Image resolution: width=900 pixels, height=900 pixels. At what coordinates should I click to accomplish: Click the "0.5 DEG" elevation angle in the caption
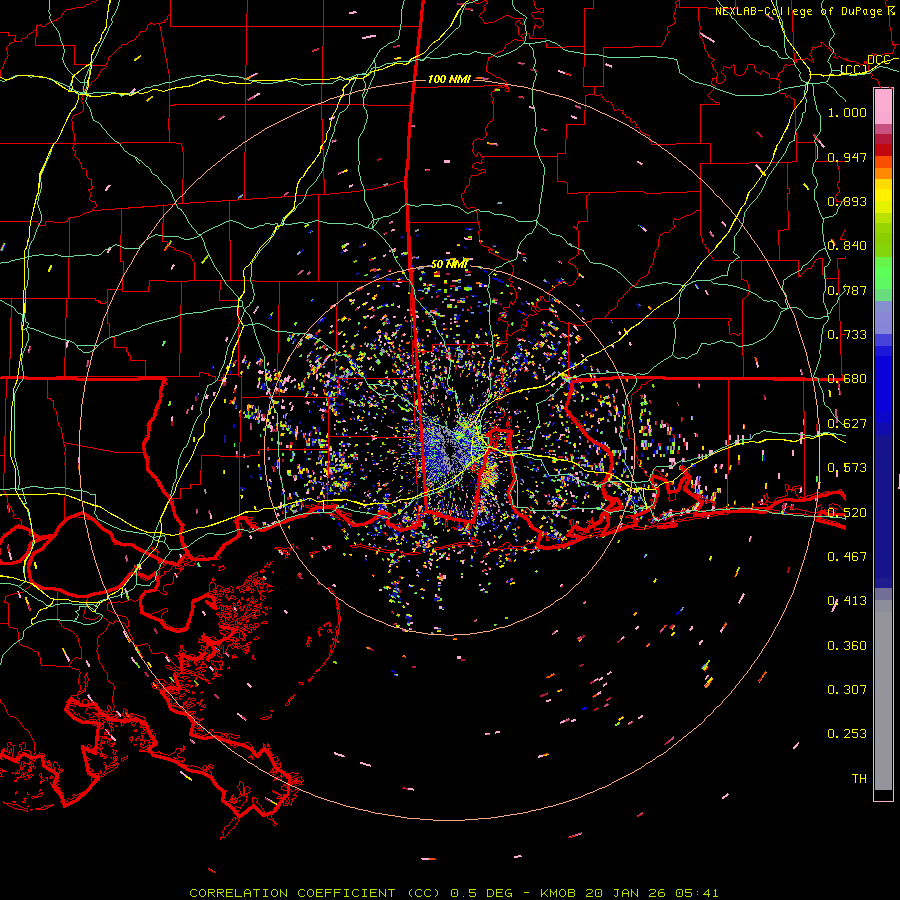[481, 893]
